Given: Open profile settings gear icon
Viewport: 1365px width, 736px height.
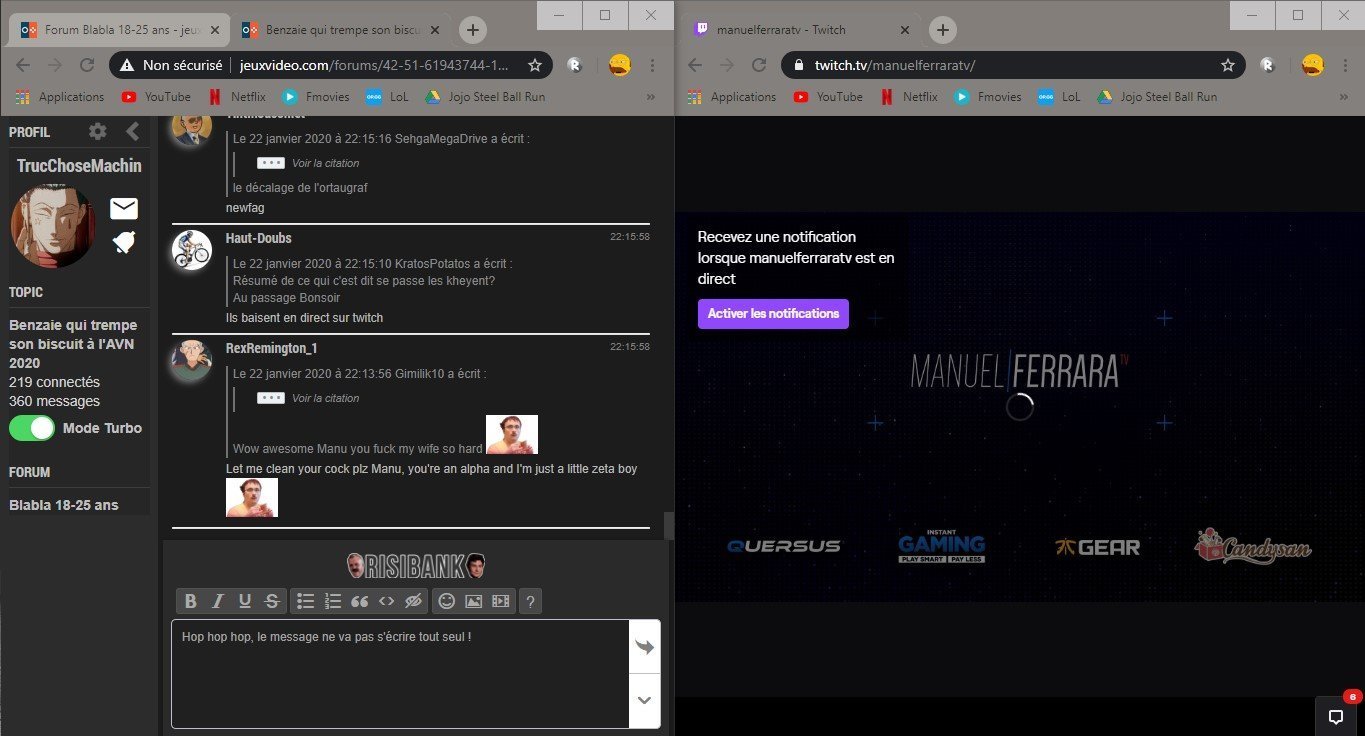Looking at the screenshot, I should click(97, 131).
